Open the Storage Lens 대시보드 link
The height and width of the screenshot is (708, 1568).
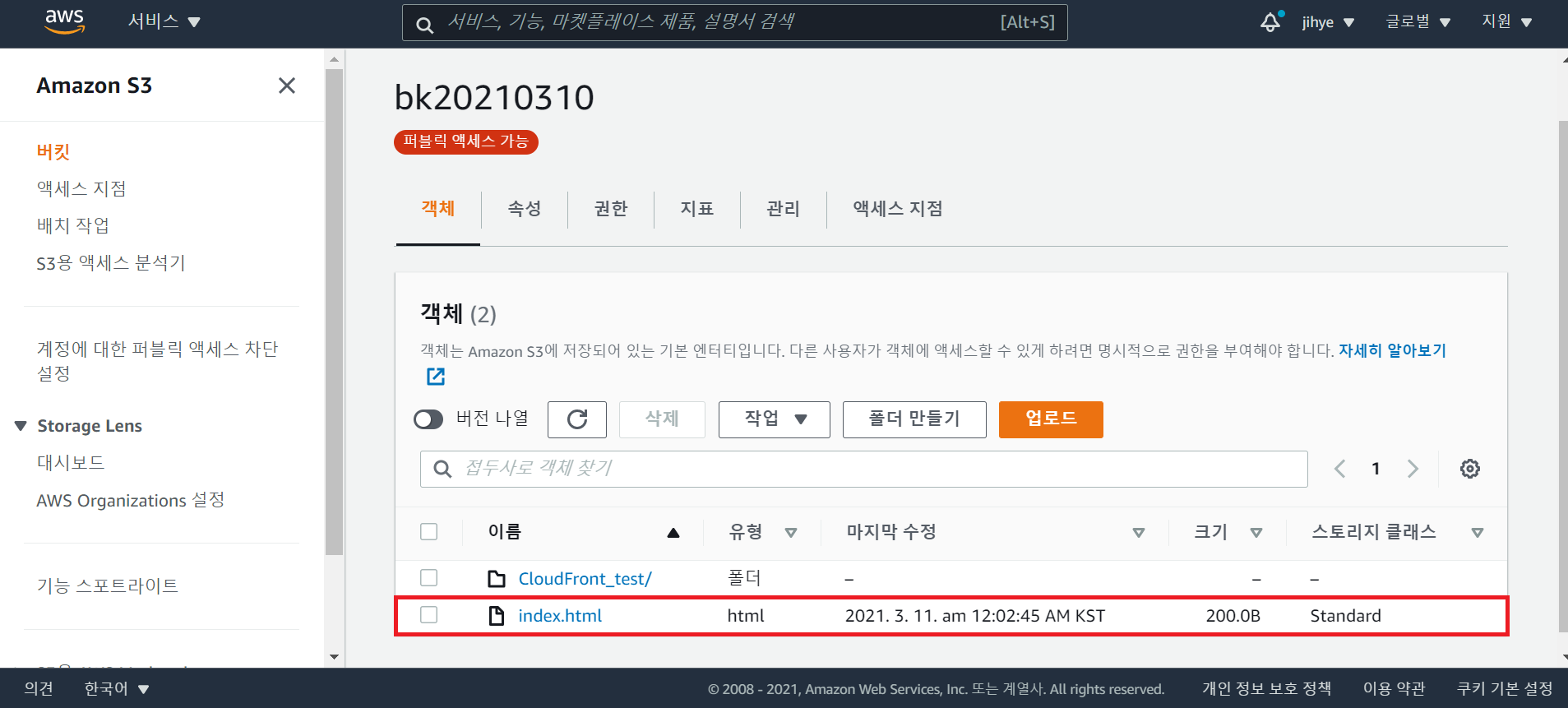point(71,463)
